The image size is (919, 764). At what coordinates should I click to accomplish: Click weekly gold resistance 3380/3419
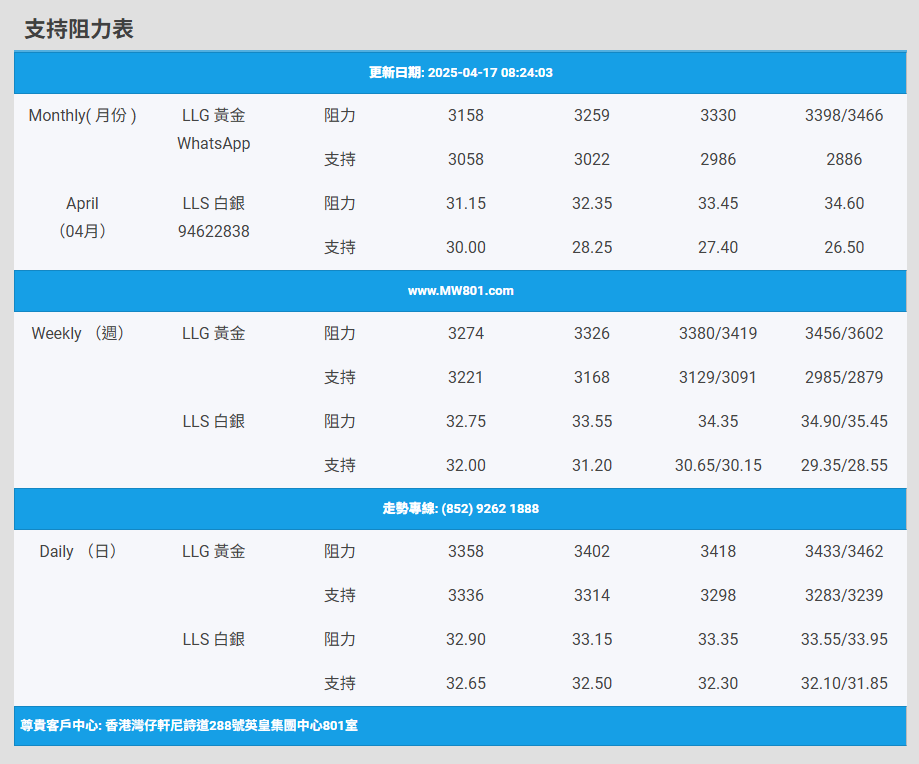(x=718, y=333)
